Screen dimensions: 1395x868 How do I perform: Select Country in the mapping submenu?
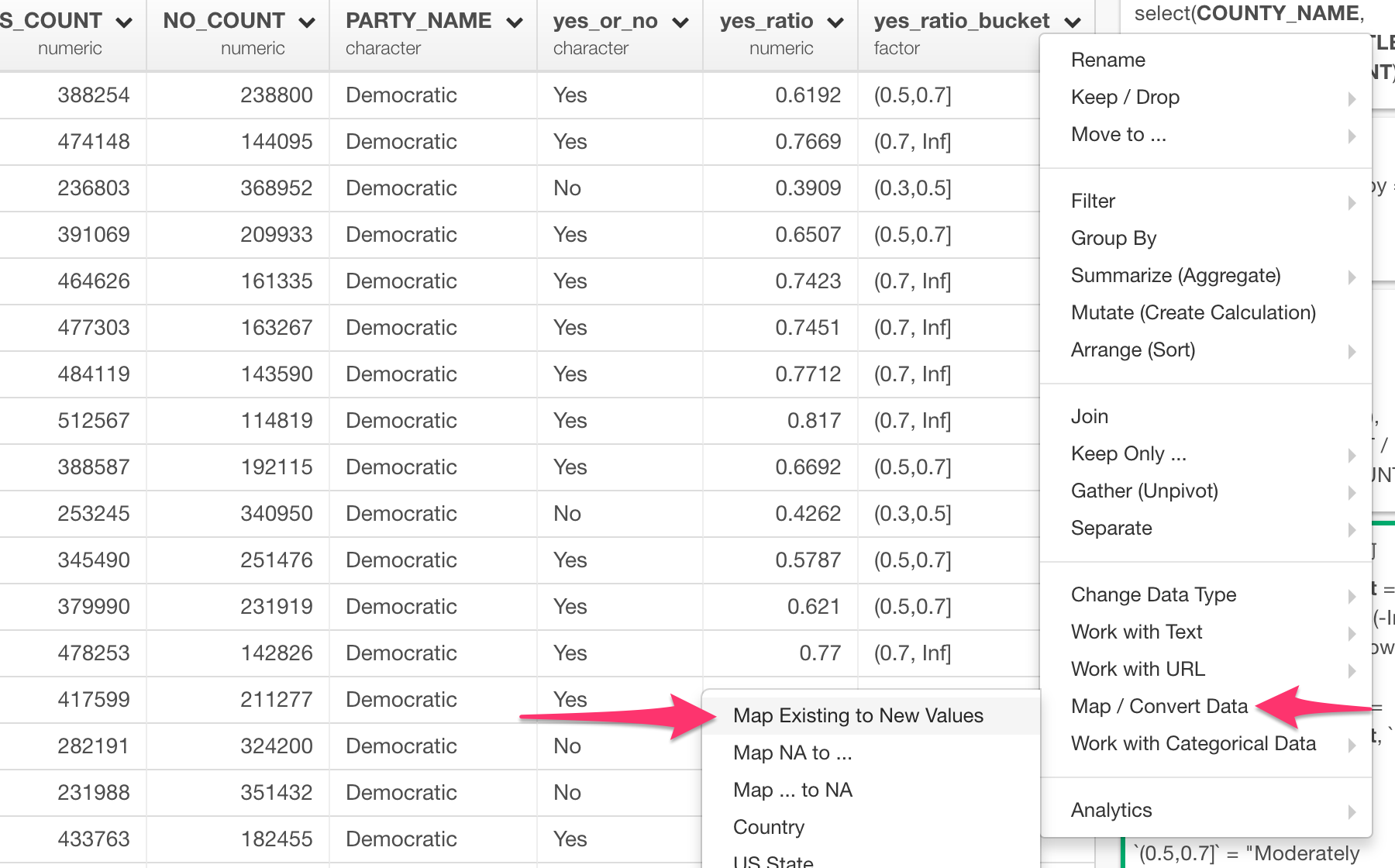point(768,826)
